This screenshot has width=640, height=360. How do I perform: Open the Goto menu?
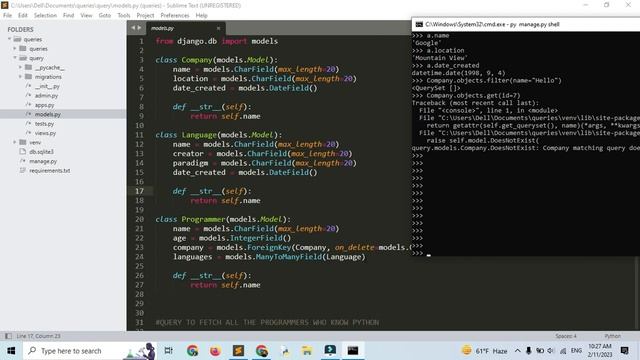104,15
